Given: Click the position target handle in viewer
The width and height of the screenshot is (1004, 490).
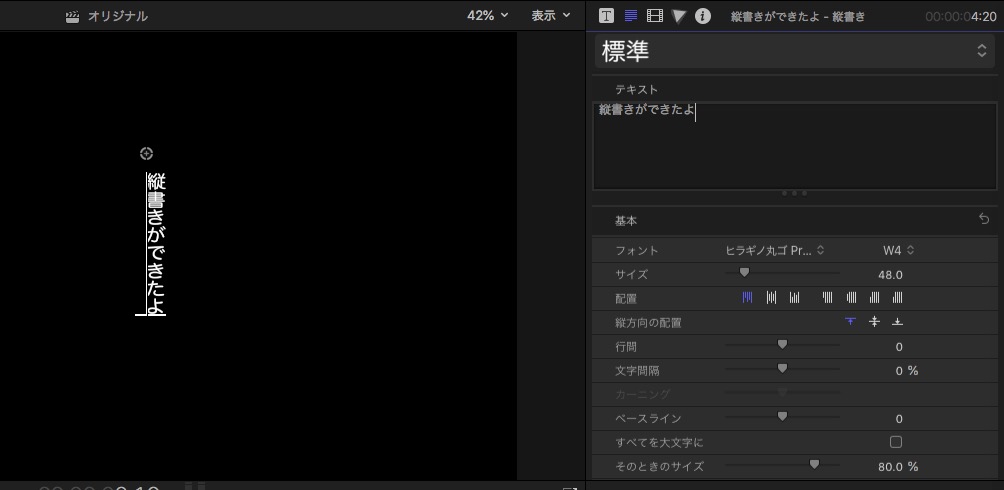Looking at the screenshot, I should point(147,154).
